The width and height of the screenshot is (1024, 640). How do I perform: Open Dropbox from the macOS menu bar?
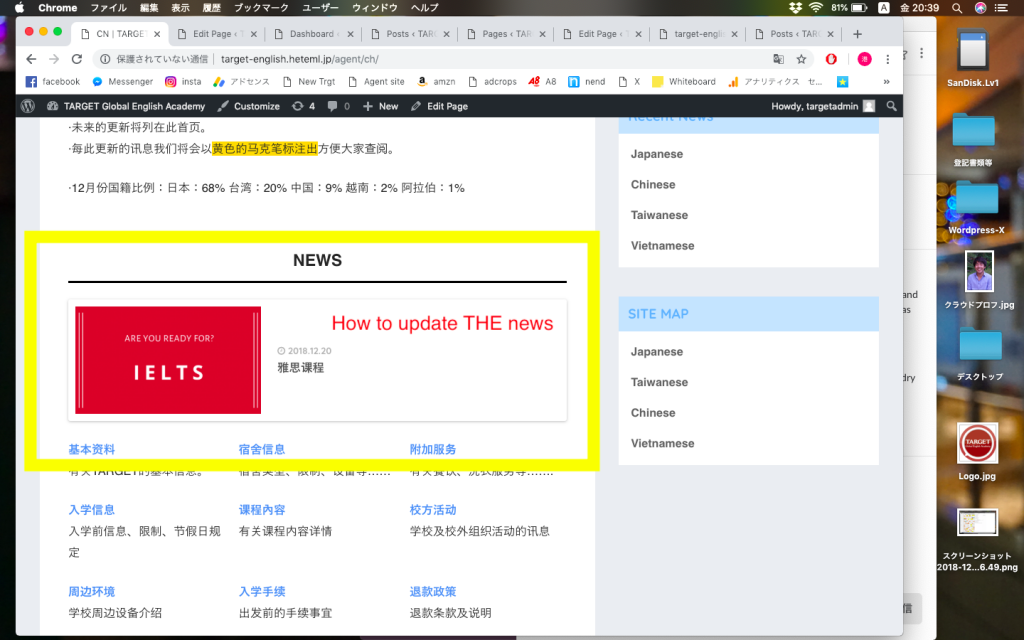point(795,7)
